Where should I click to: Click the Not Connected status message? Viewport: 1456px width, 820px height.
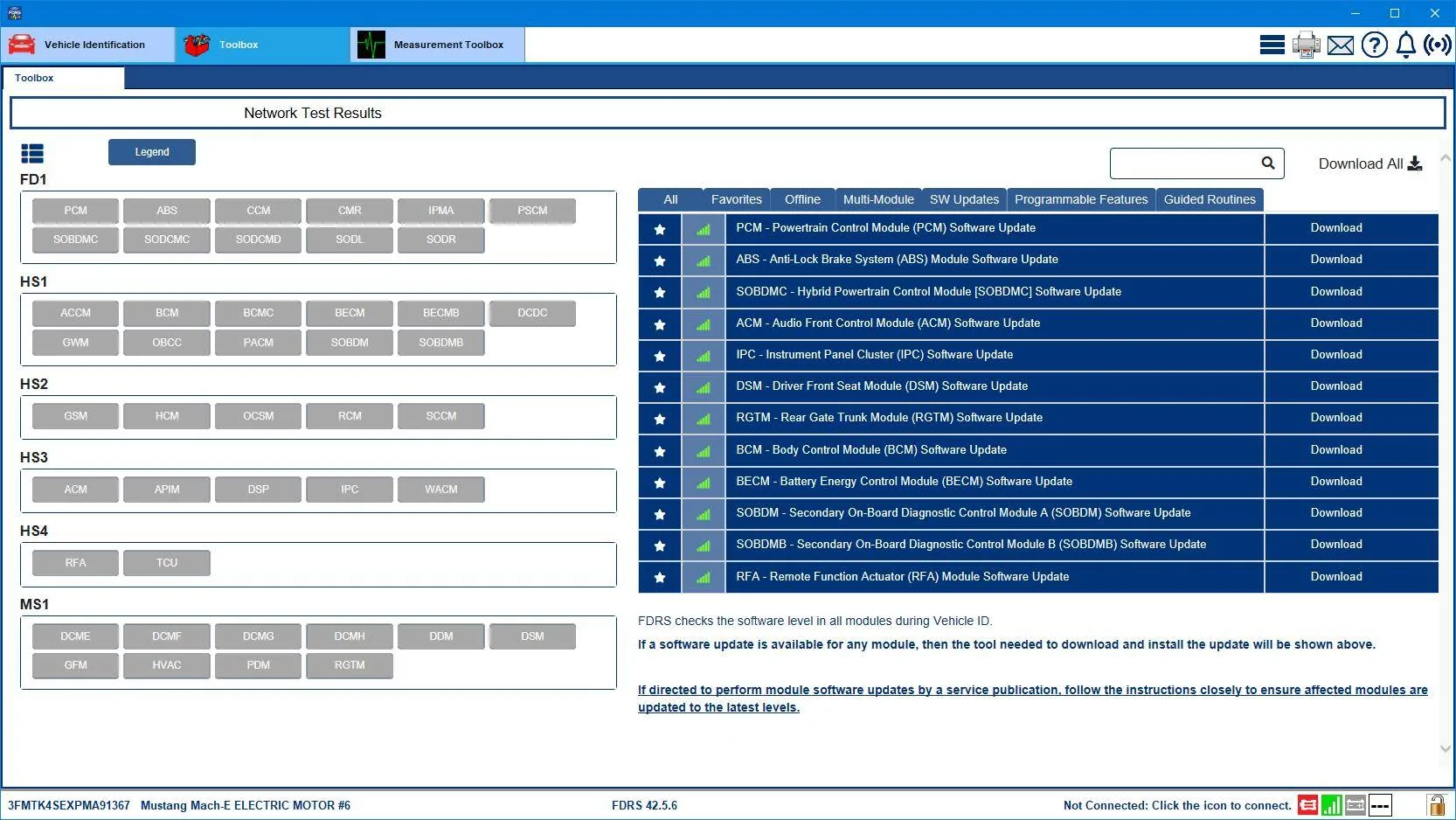point(1177,805)
